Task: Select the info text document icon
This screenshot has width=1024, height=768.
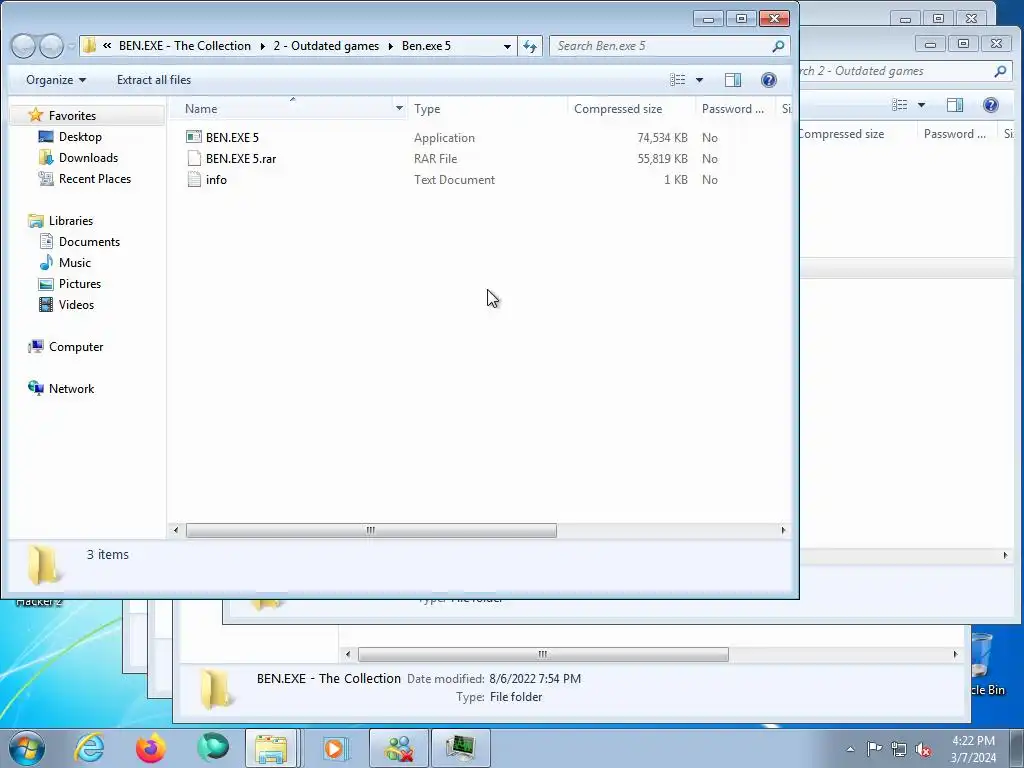Action: point(194,180)
